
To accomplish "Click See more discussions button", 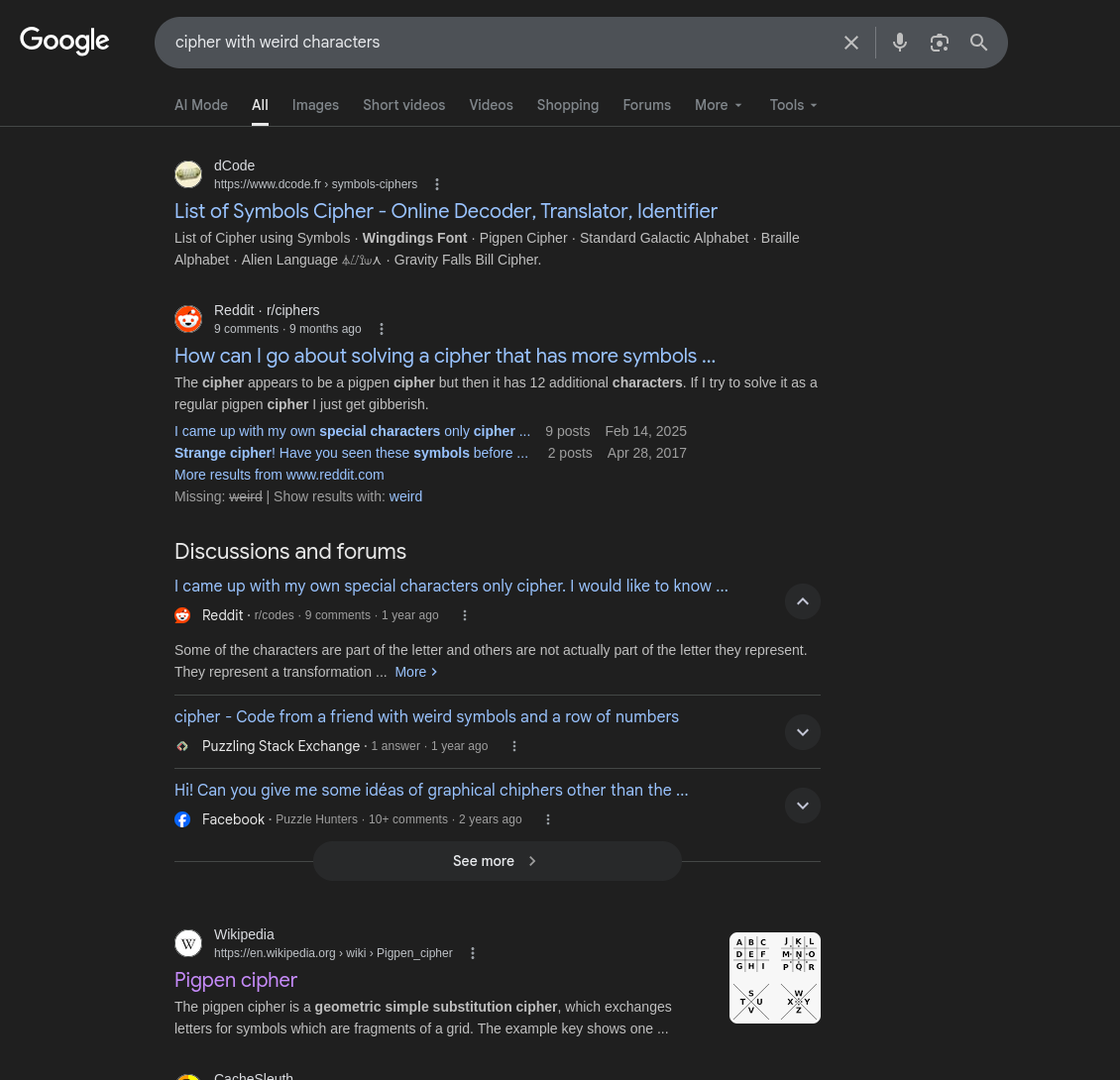I will point(497,861).
